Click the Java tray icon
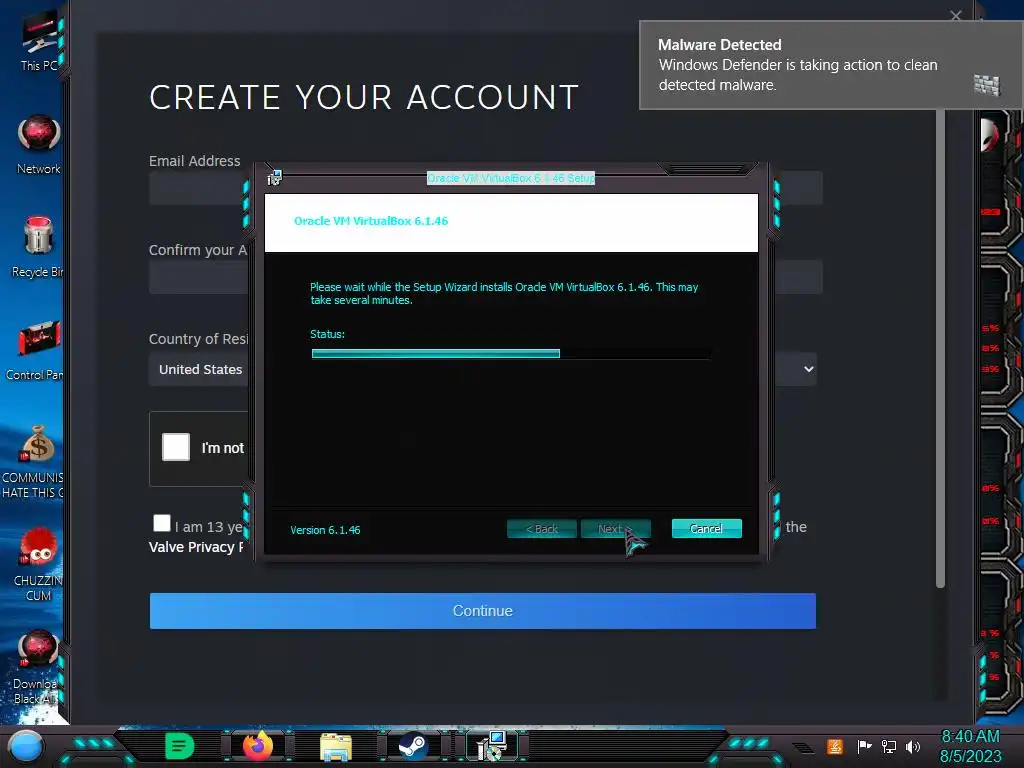 pyautogui.click(x=834, y=746)
